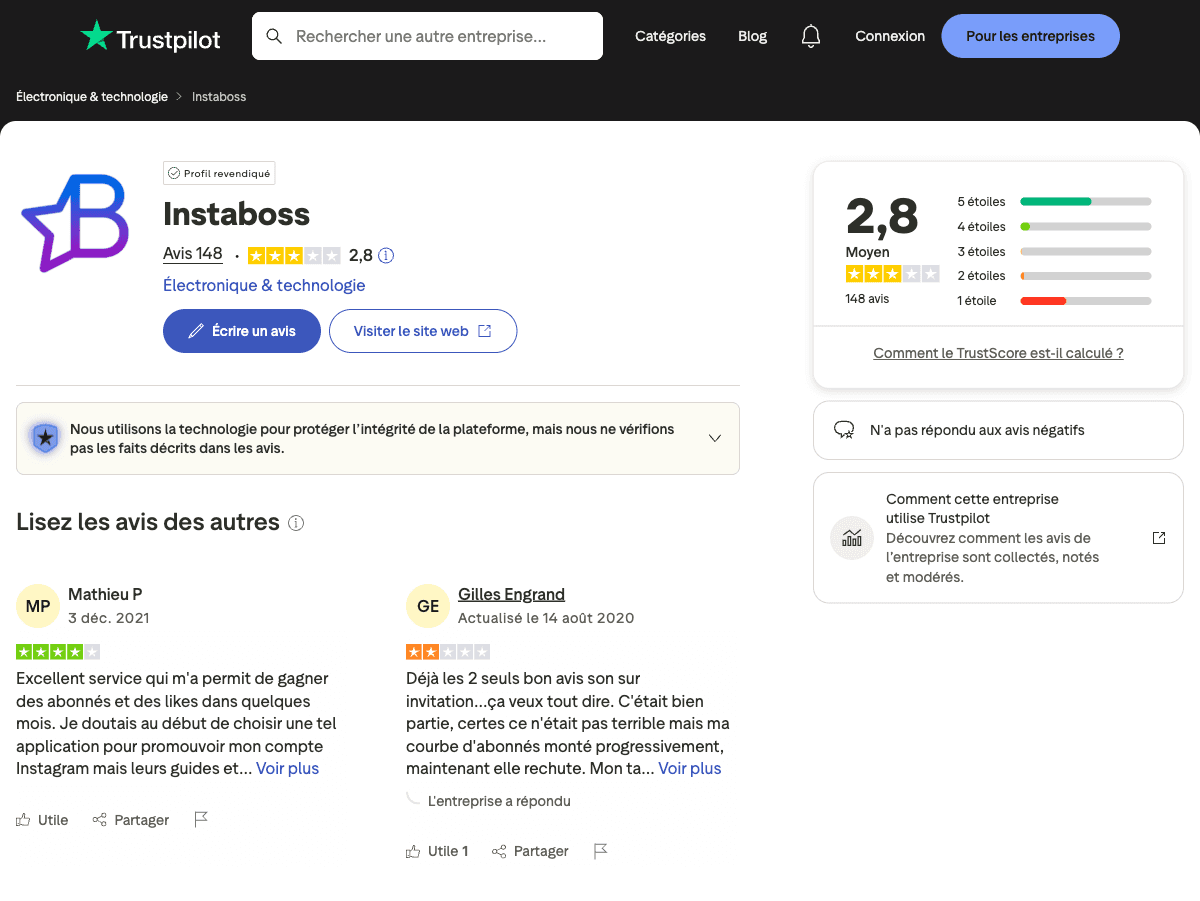Expand Mathieu P's review with Voir plus

(x=287, y=768)
